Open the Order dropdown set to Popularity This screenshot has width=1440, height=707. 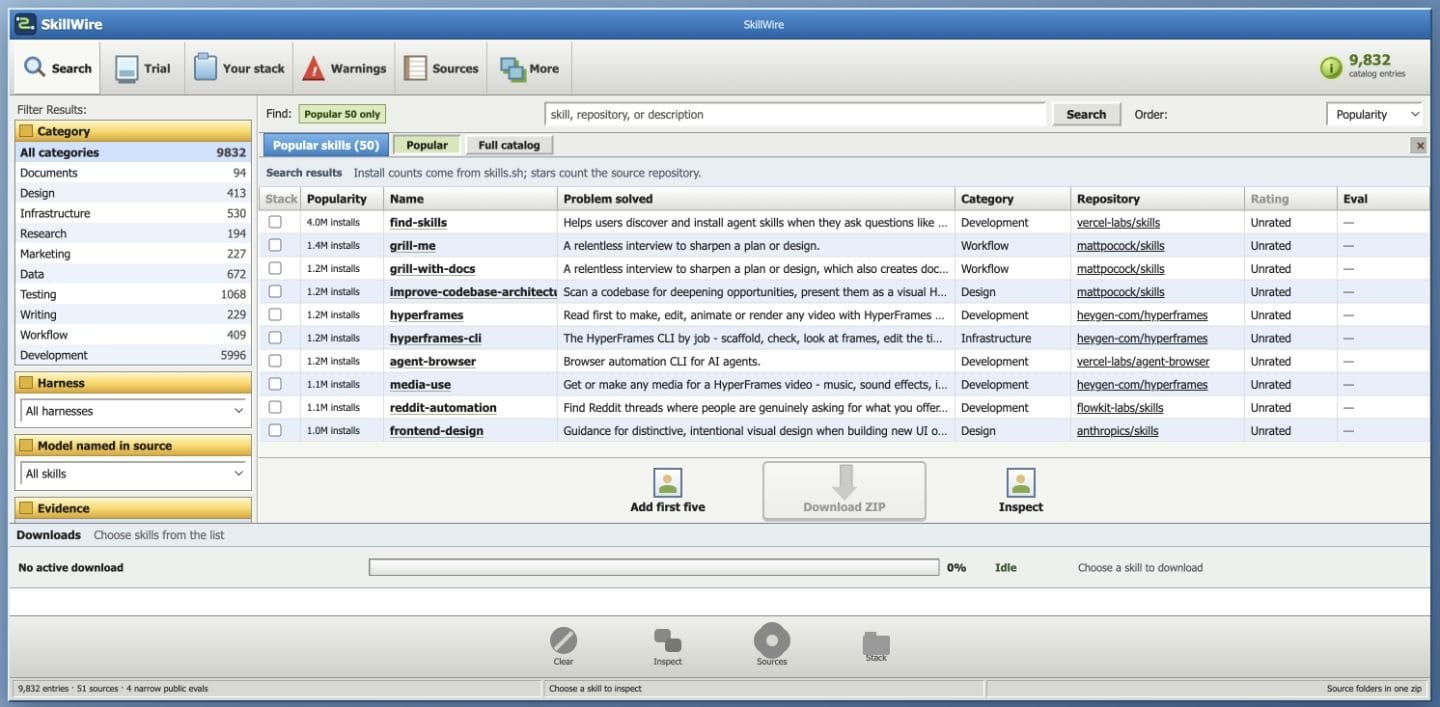point(1374,114)
